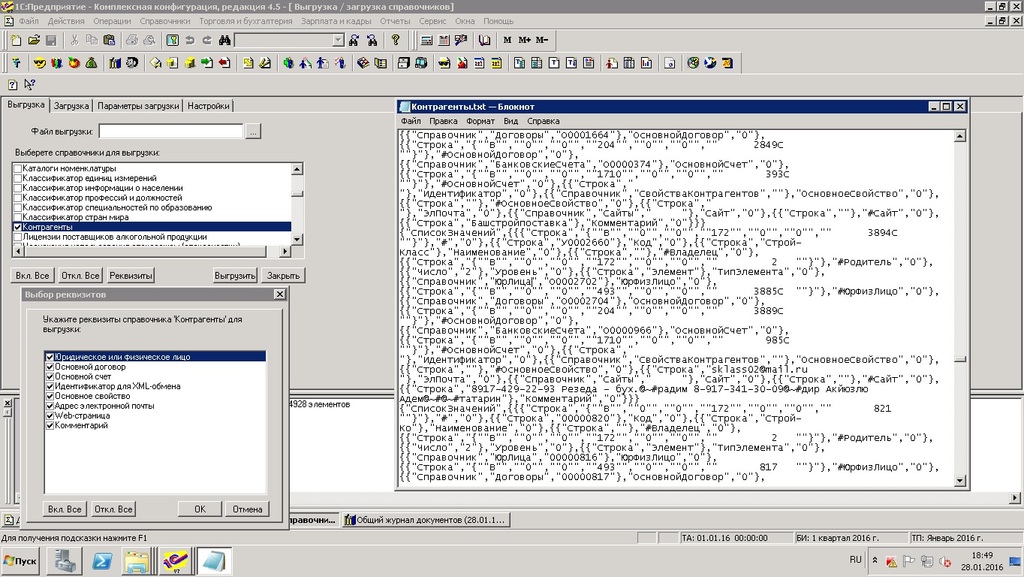Click the catalog list vertical scrollbar thumb
Viewport: 1024px width, 577px height.
(297, 193)
